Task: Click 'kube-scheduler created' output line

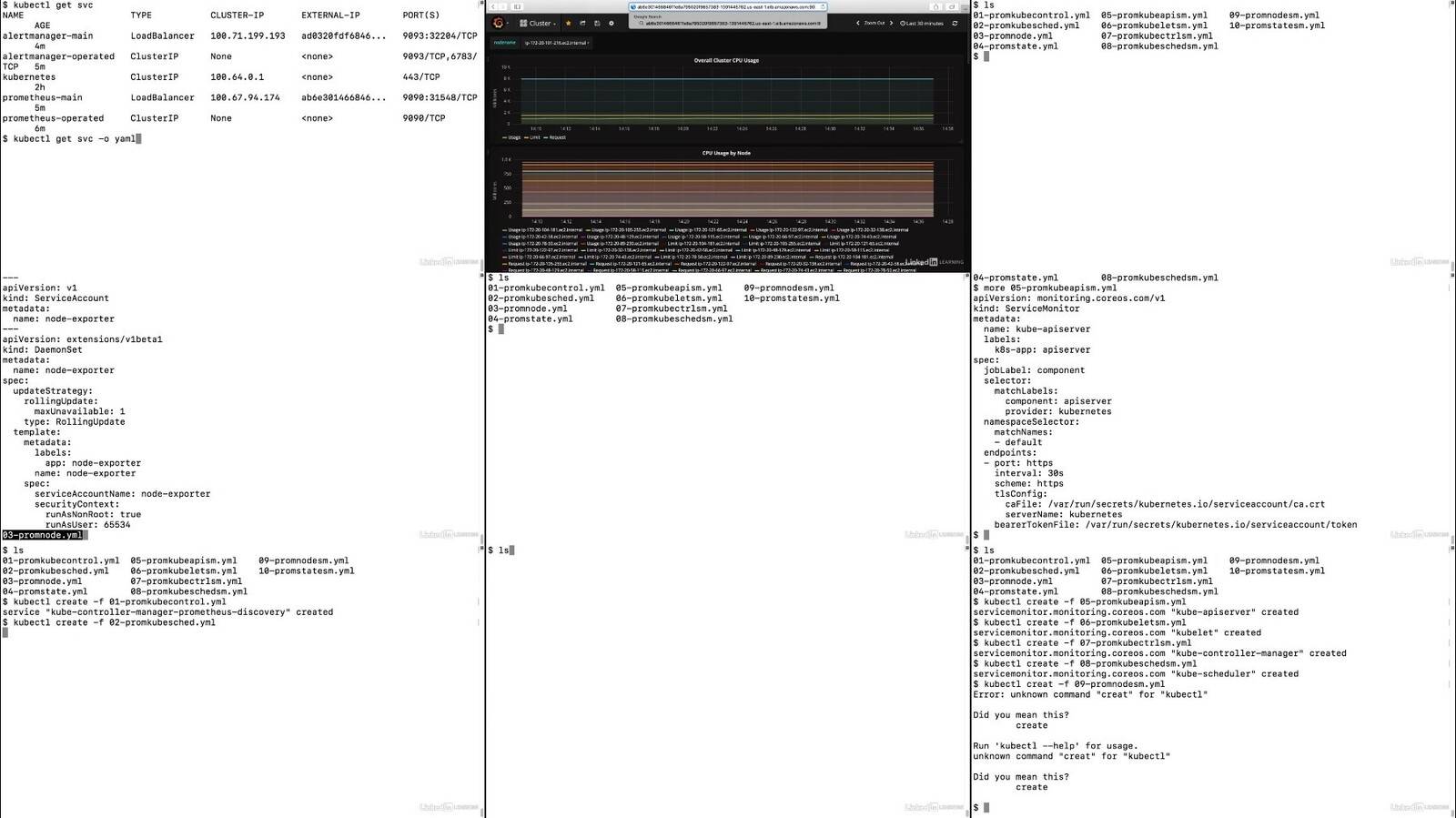Action: tap(1136, 673)
